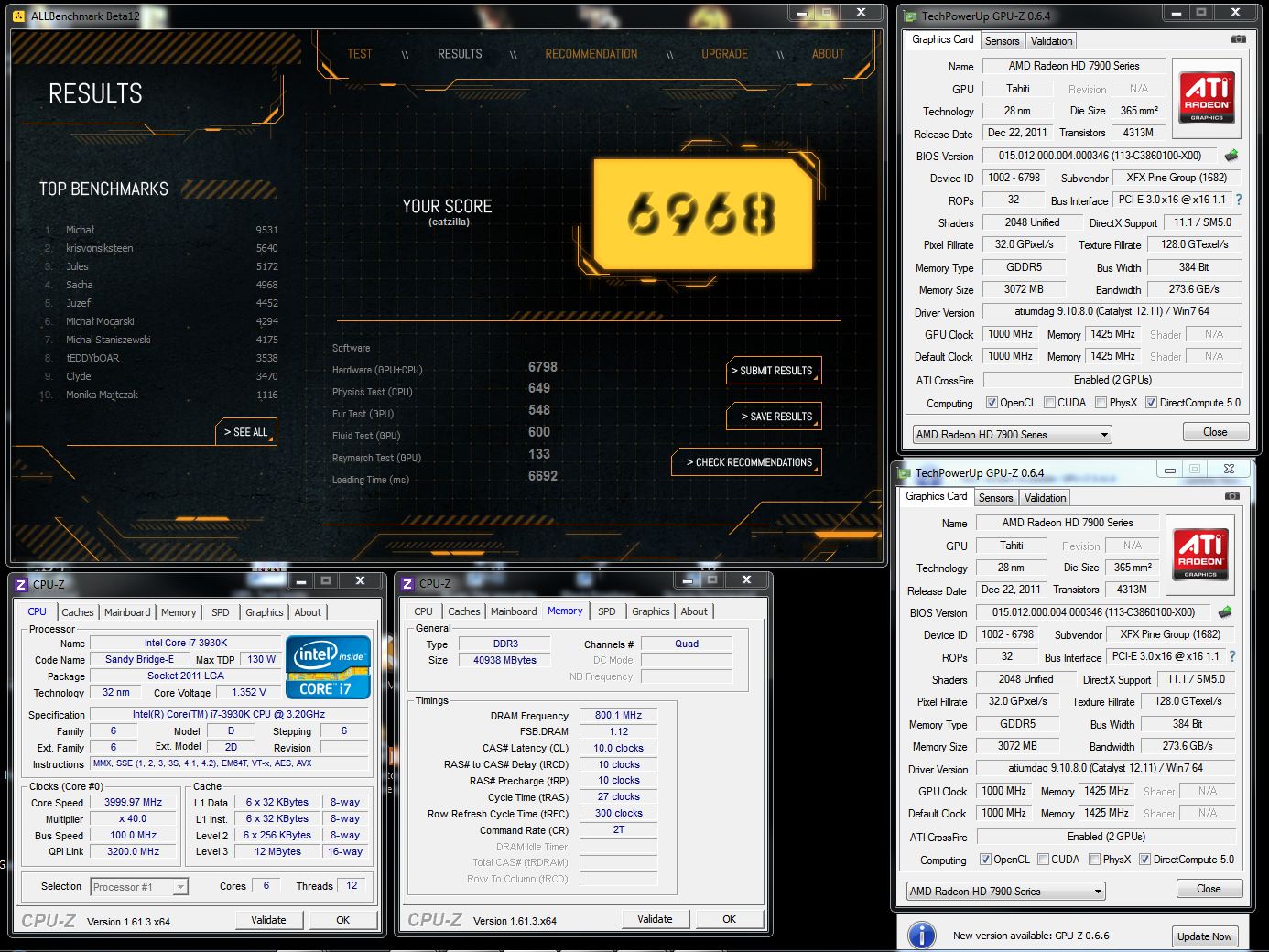This screenshot has width=1269, height=952.
Task: Click the Bus Interface question mark in upper GPU-Z window
Action: pyautogui.click(x=1239, y=200)
